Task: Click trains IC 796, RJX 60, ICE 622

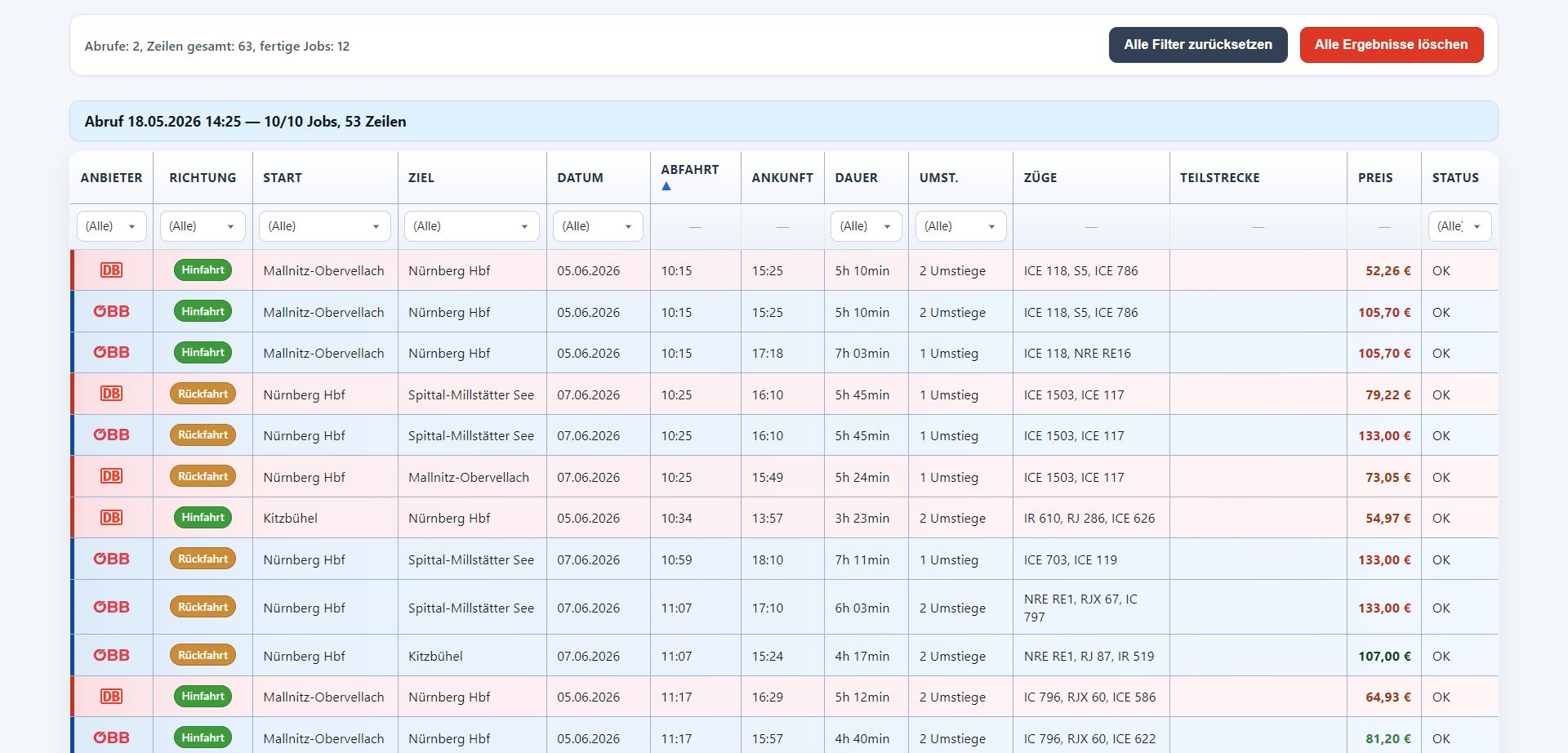Action: tap(1089, 738)
